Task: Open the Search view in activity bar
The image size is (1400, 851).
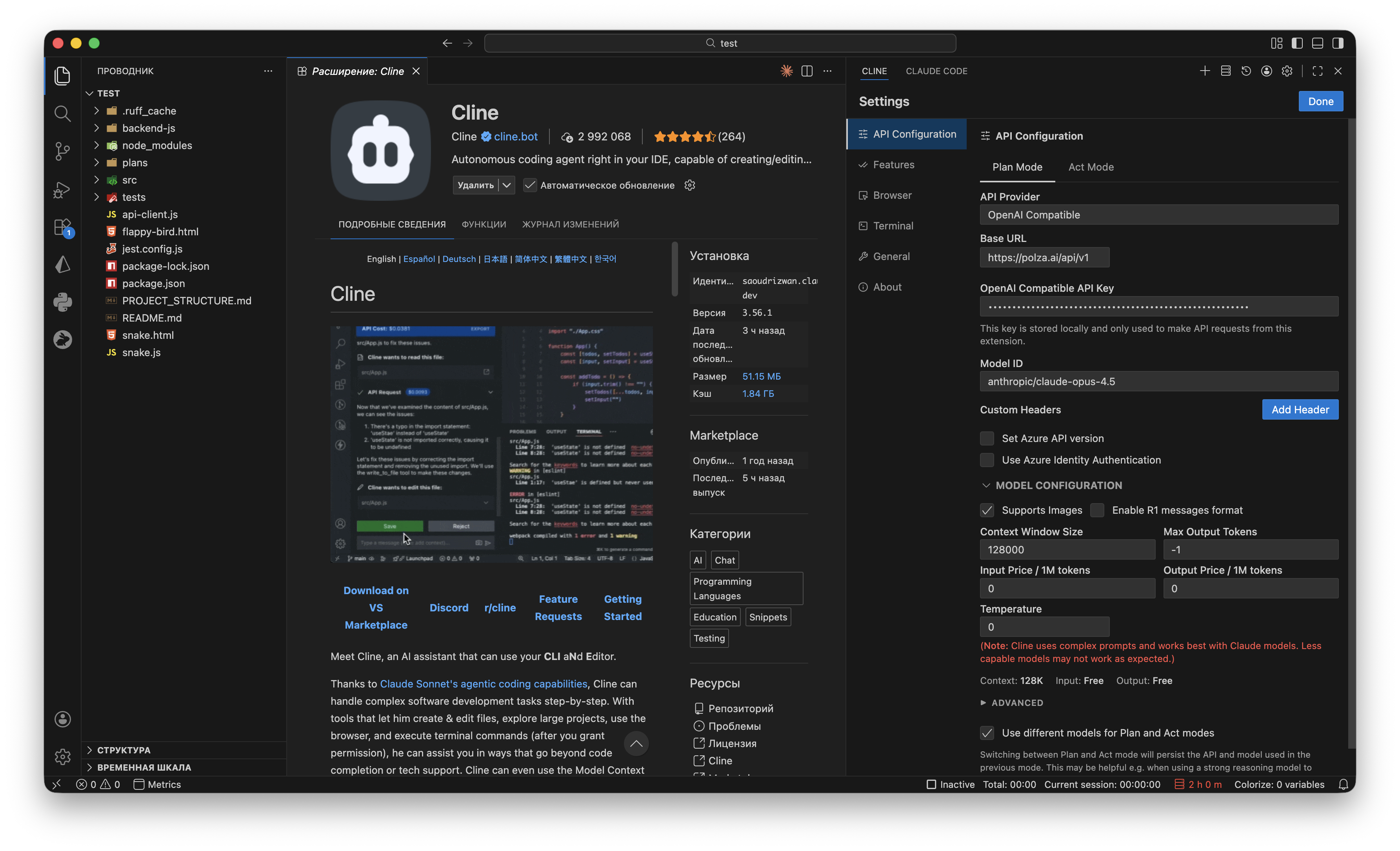Action: click(x=62, y=114)
